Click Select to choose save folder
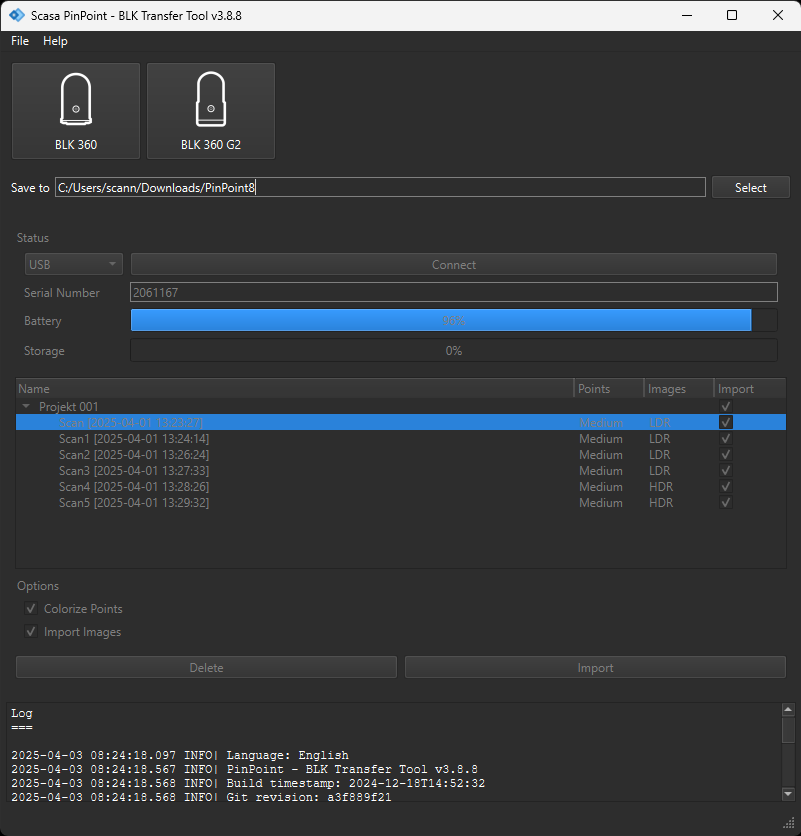This screenshot has height=836, width=801. pos(750,187)
